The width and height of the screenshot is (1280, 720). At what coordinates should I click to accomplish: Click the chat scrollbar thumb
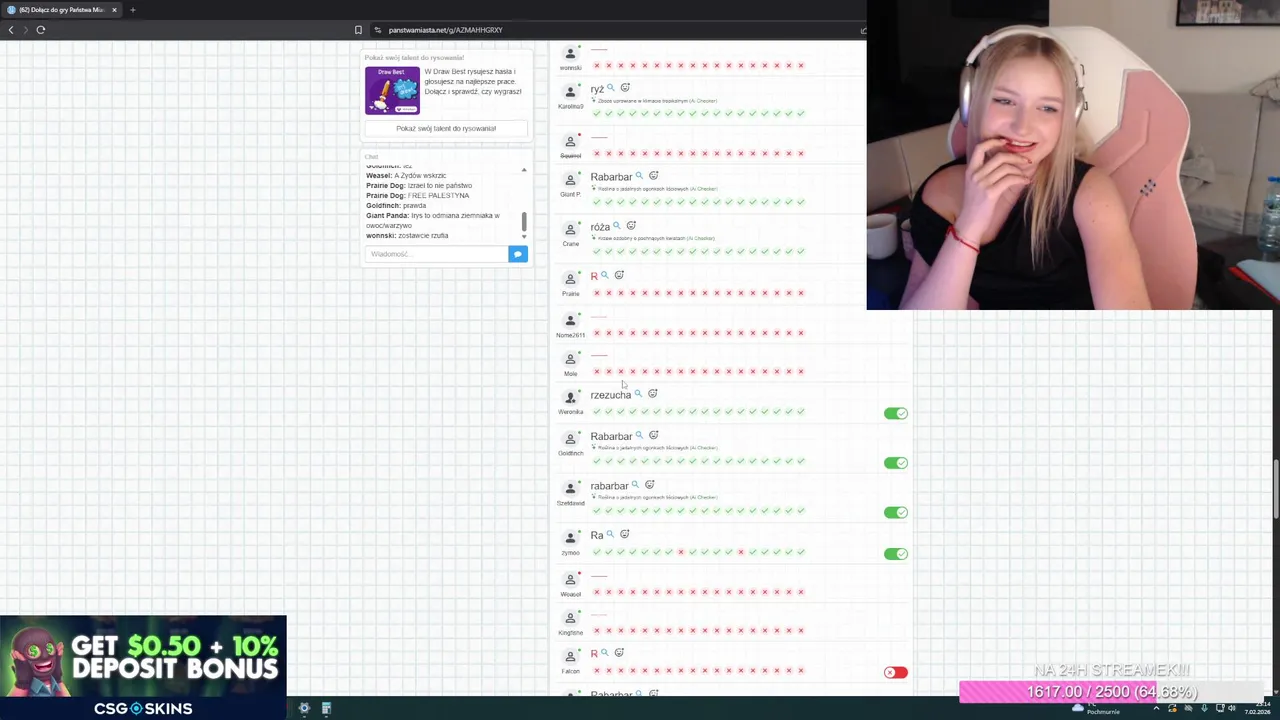click(x=523, y=221)
